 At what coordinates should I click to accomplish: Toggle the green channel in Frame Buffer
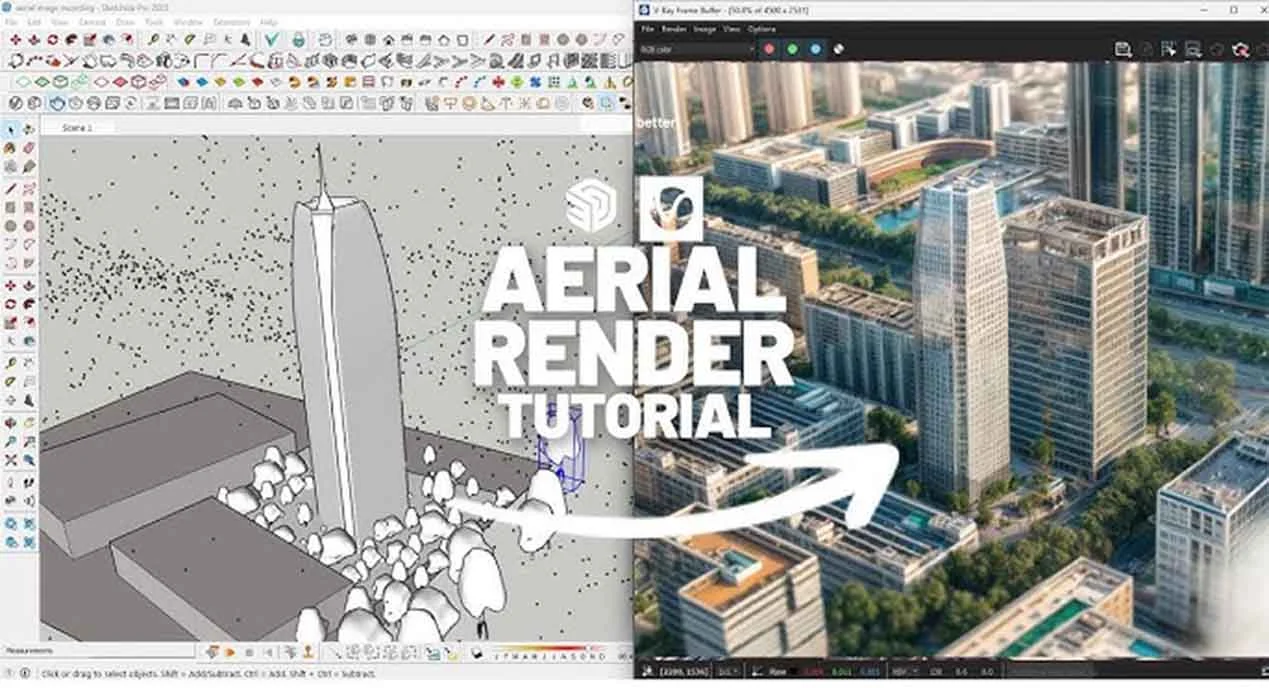(792, 48)
